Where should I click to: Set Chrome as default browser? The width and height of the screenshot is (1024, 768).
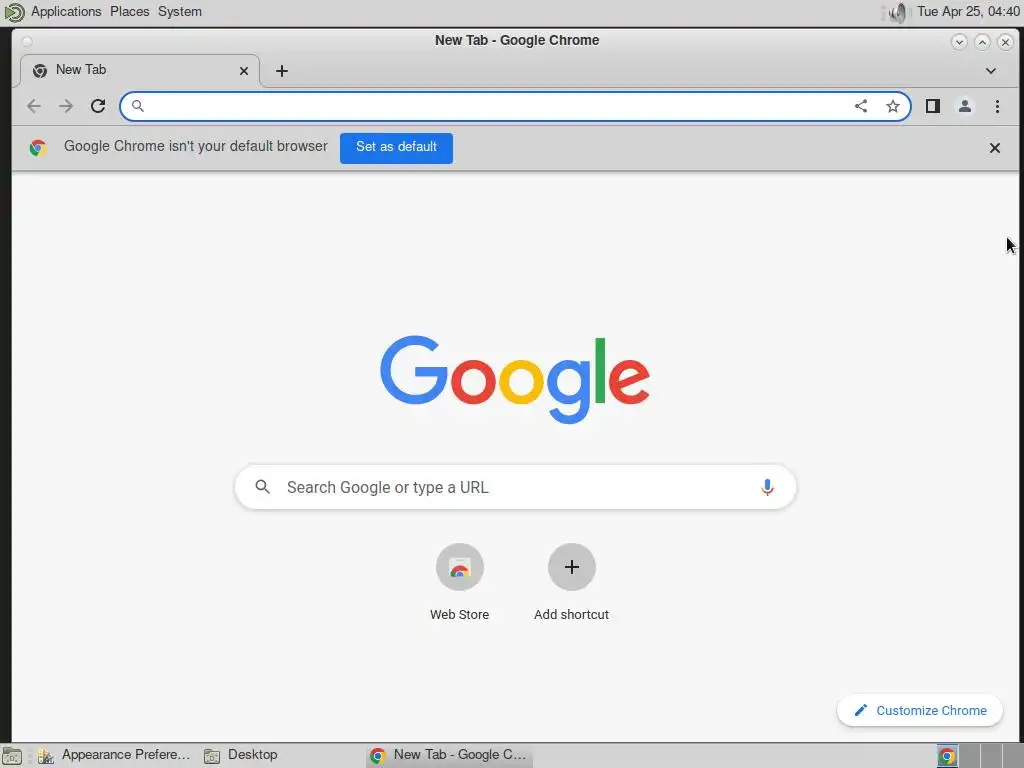[x=396, y=148]
